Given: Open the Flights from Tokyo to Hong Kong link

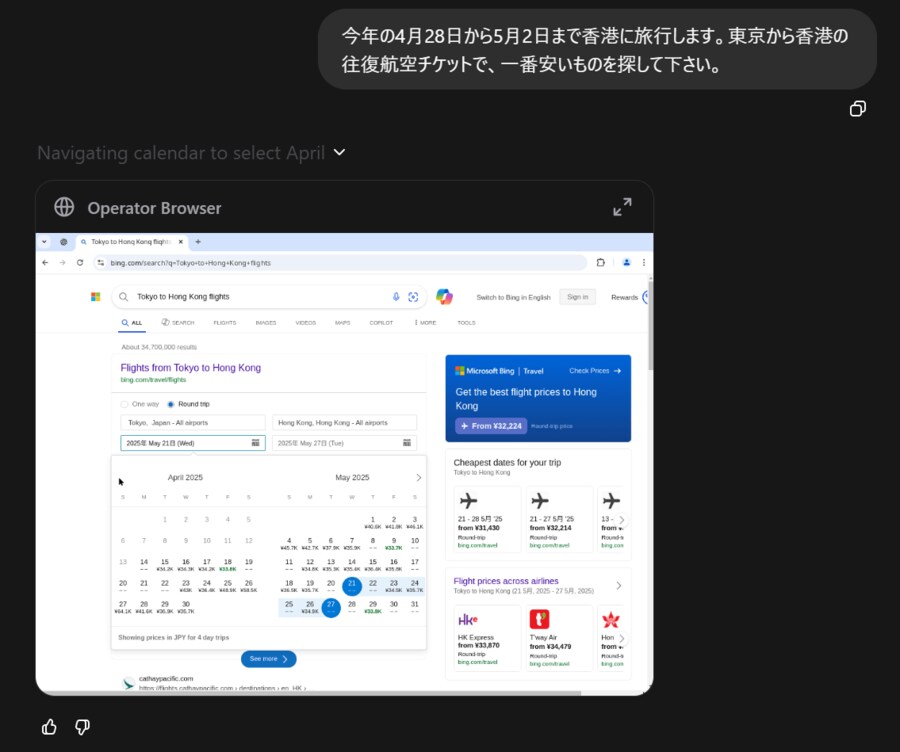Looking at the screenshot, I should tap(190, 368).
